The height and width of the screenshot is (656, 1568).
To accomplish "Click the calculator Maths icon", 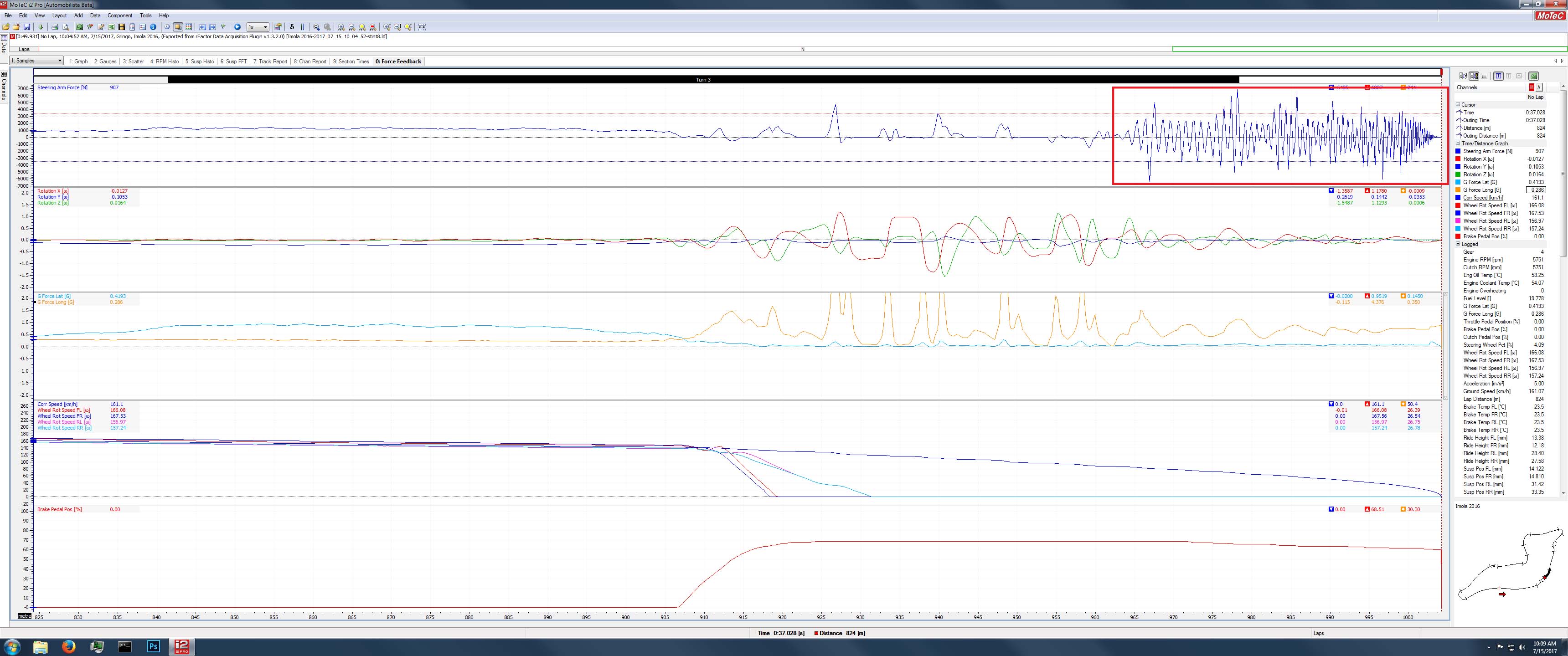I will (132, 27).
